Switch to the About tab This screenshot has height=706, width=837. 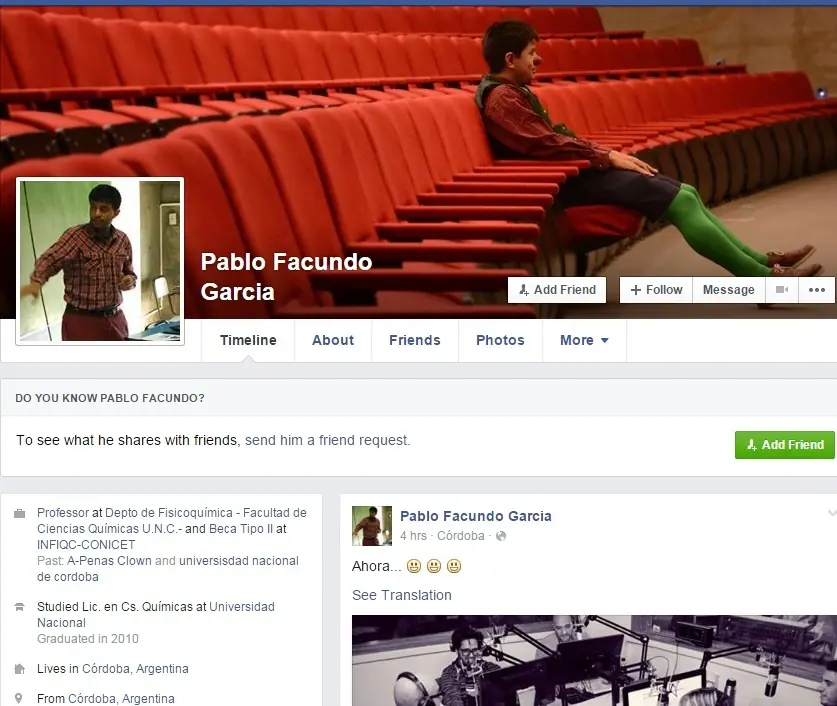click(333, 340)
